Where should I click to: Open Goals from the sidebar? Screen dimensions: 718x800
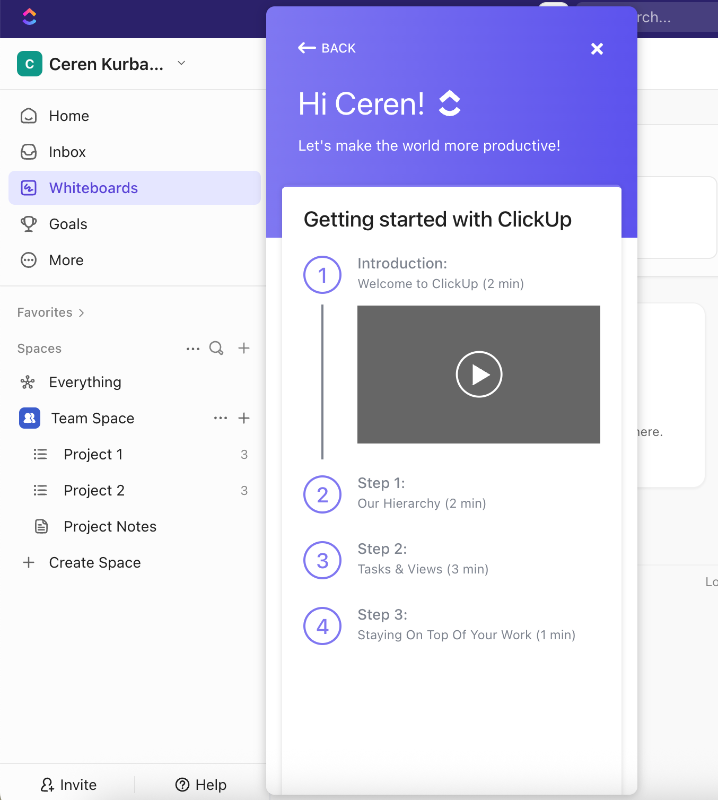135,224
